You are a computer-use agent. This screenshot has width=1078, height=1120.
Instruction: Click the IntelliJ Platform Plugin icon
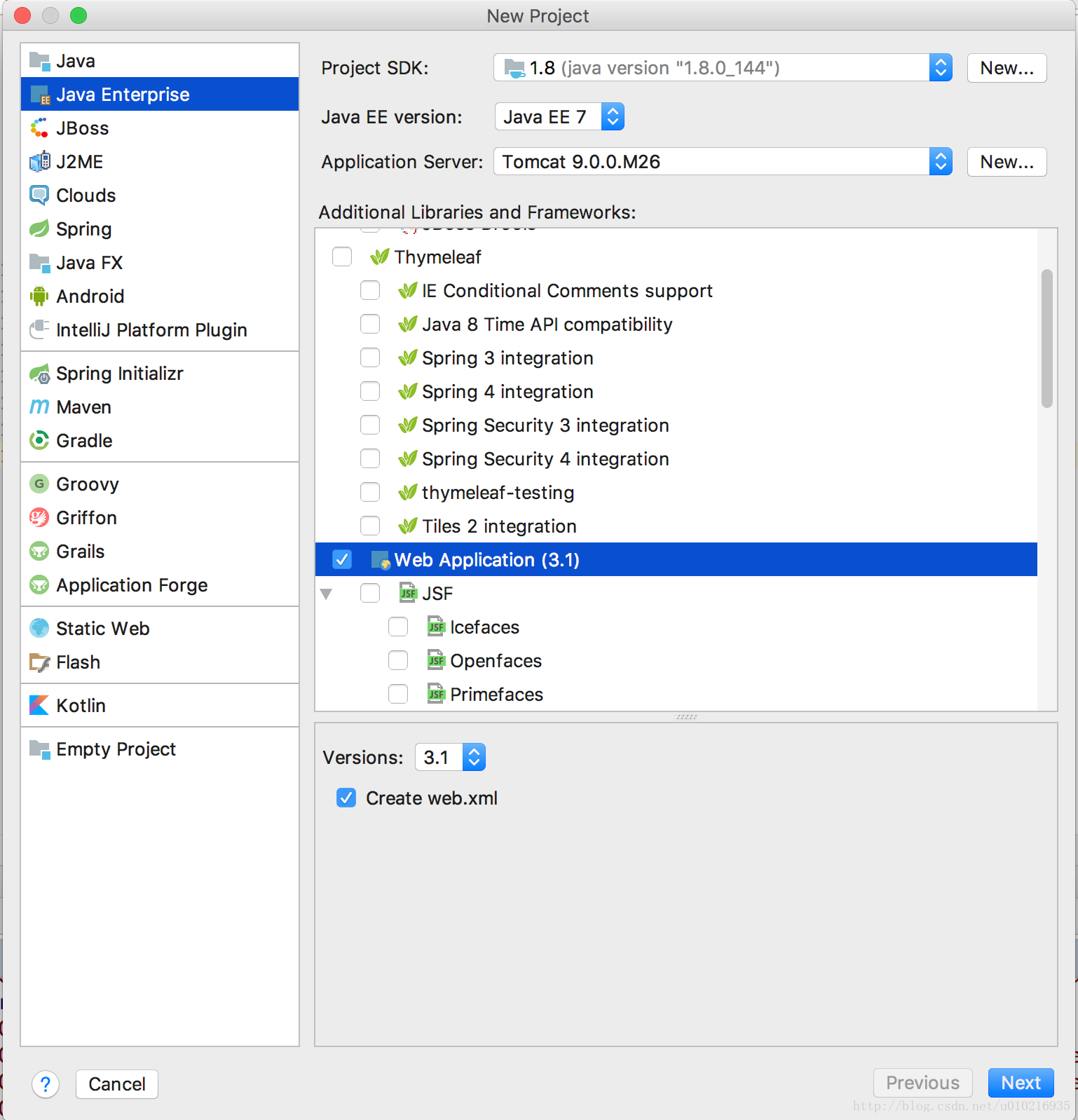[x=39, y=330]
